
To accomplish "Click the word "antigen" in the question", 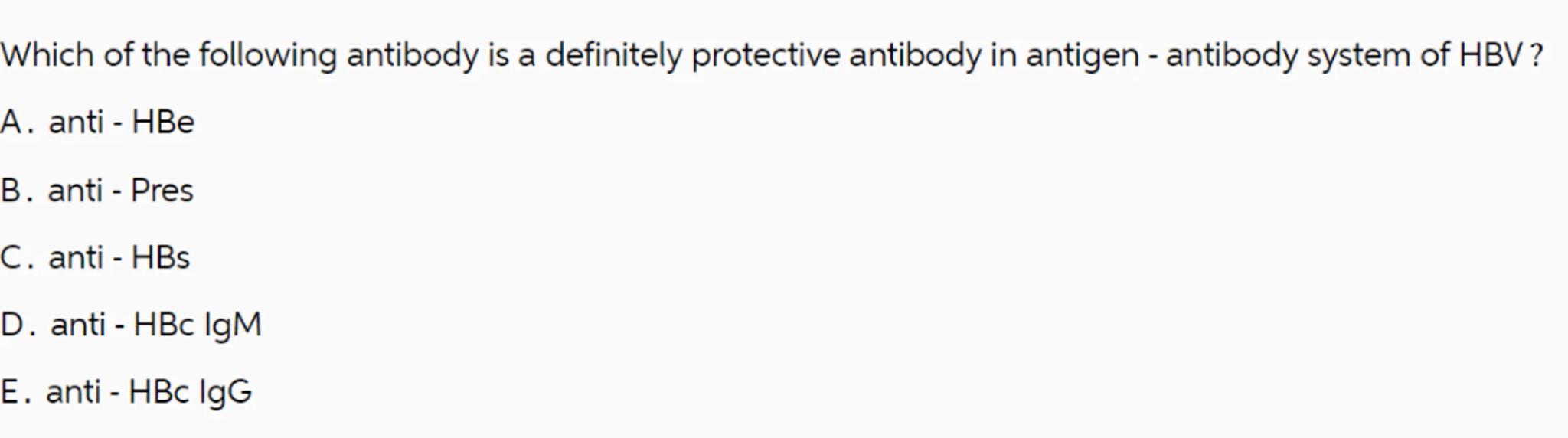I will (1082, 55).
